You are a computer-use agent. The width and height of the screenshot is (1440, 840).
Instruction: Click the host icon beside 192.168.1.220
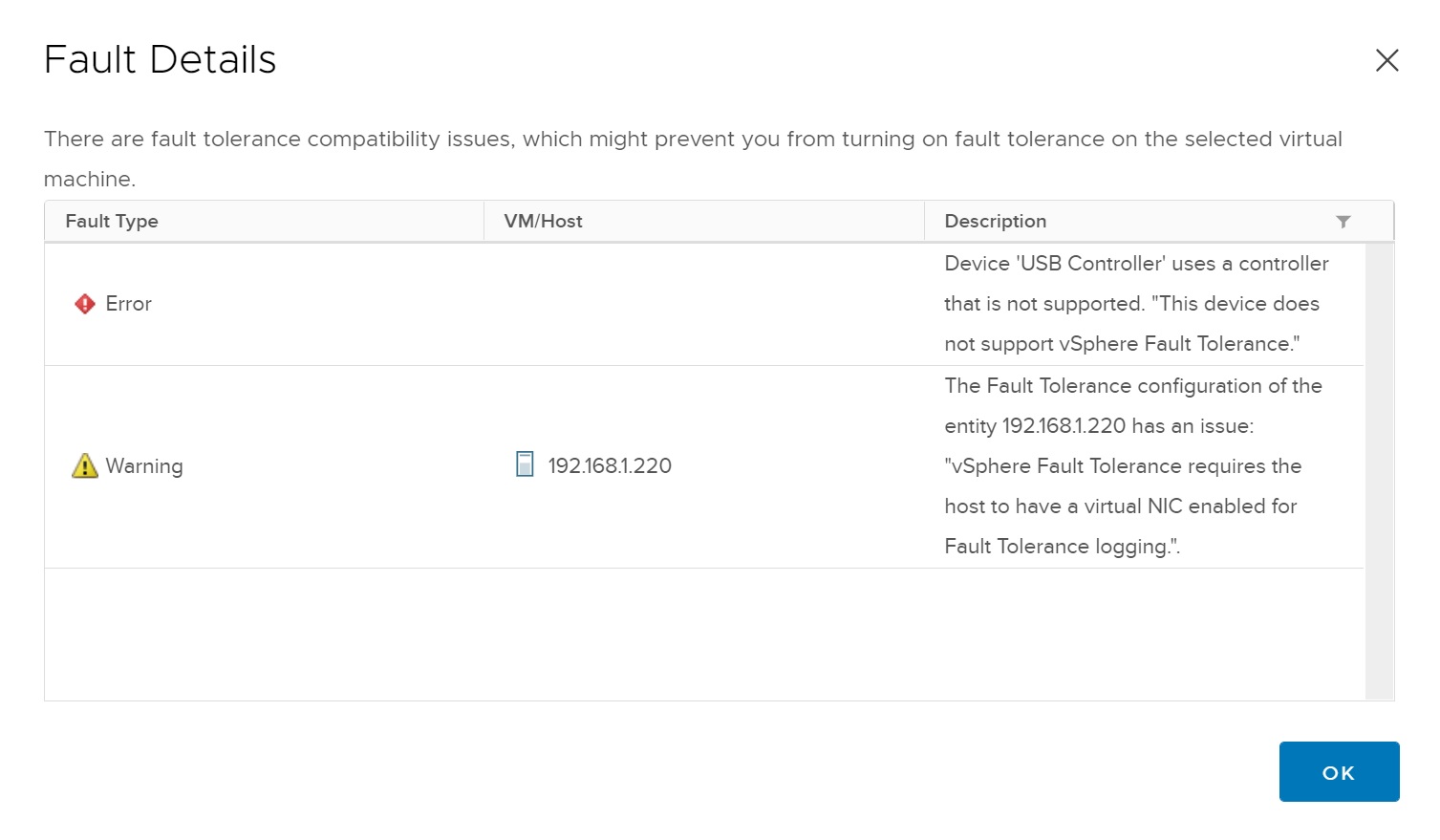[525, 464]
